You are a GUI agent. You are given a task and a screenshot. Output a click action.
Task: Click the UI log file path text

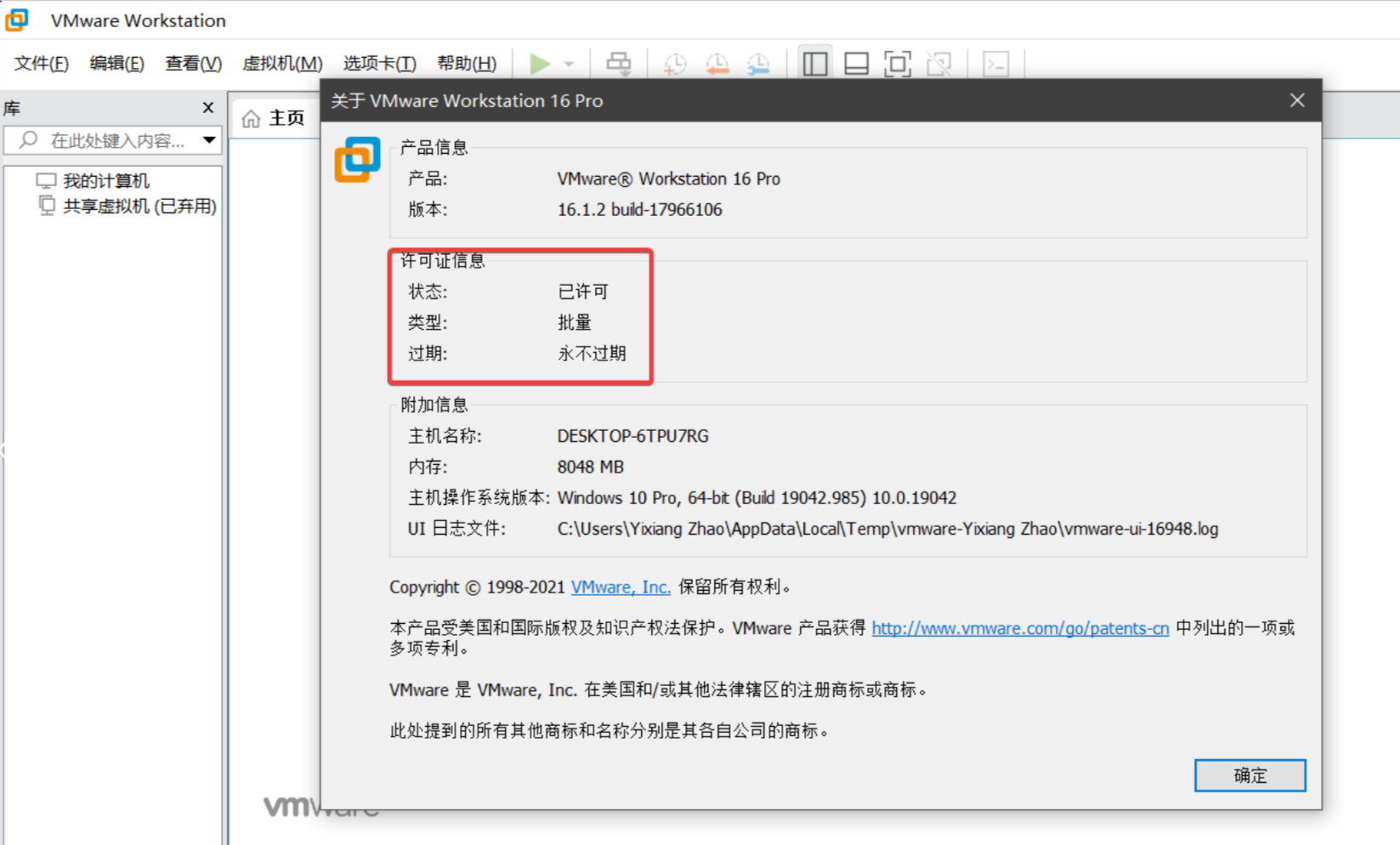(x=888, y=529)
